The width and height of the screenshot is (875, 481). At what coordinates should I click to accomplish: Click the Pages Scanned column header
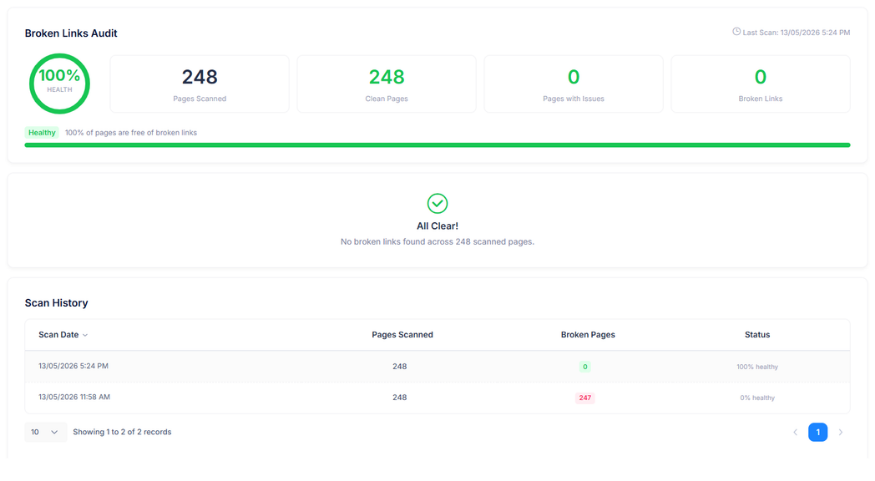[x=402, y=335]
